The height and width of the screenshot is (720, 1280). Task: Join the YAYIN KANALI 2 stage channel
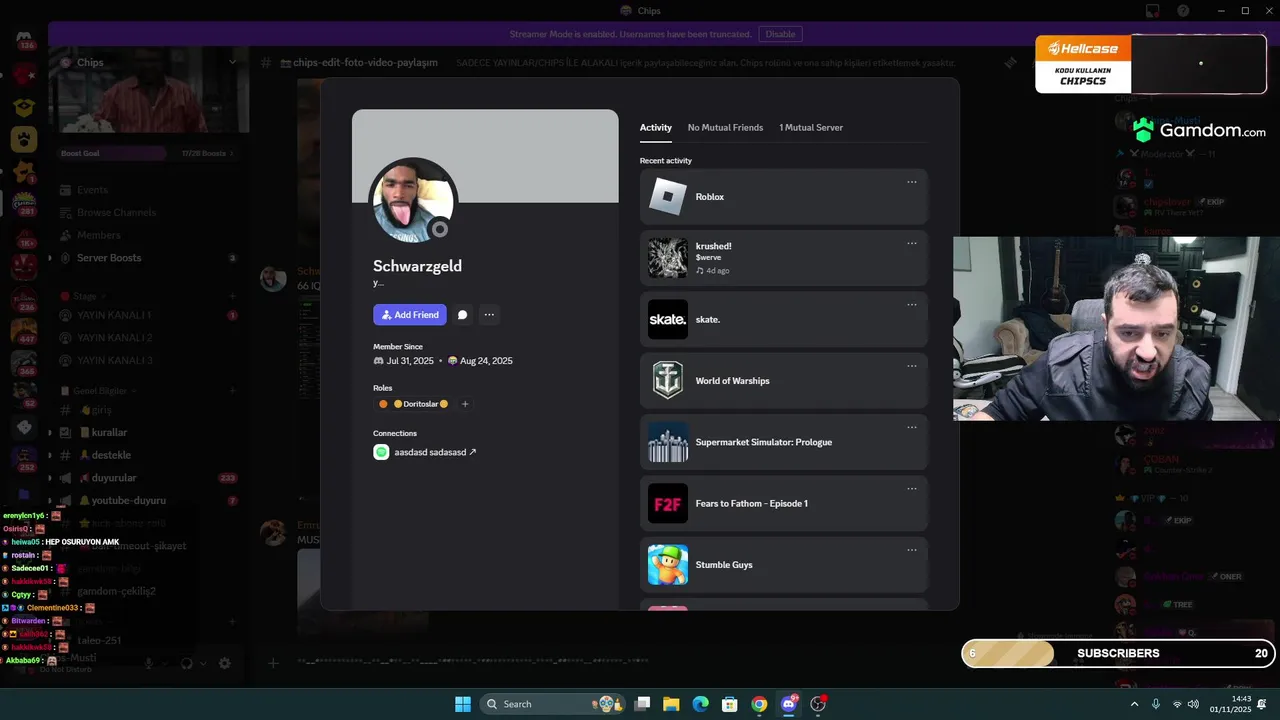click(146, 338)
